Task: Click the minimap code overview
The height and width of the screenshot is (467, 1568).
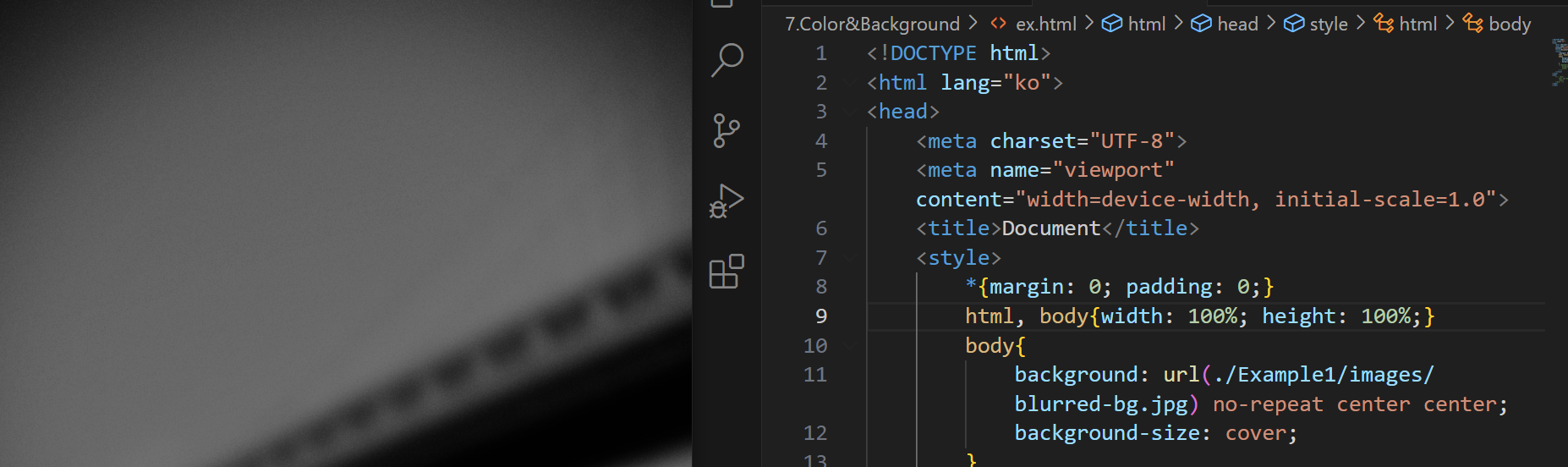Action: click(1559, 63)
